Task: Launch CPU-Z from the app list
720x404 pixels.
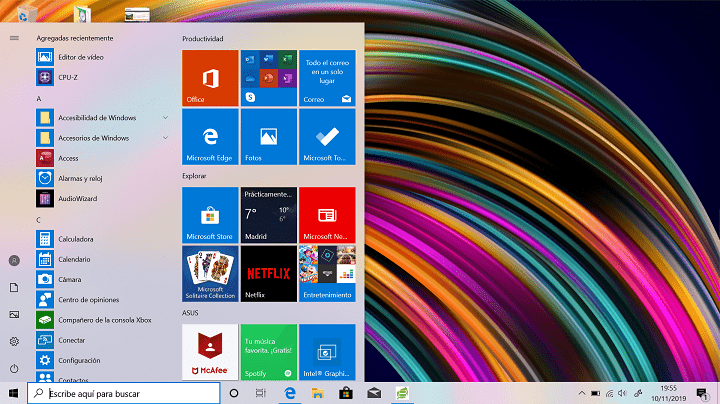Action: tap(103, 77)
